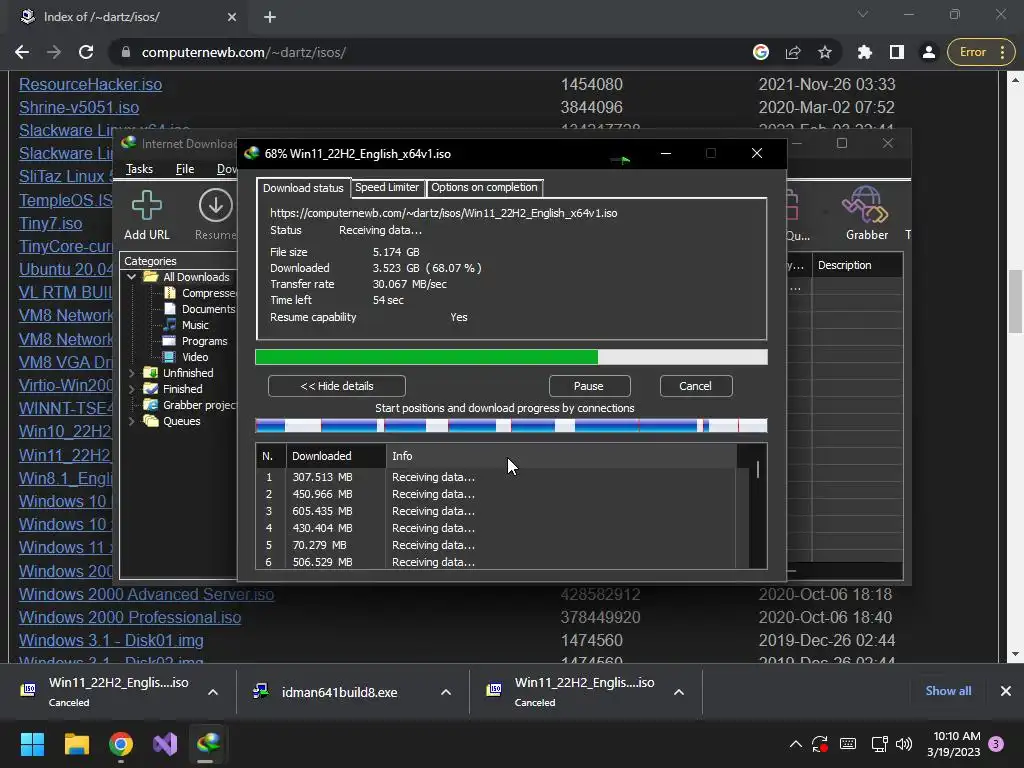The height and width of the screenshot is (768, 1024).
Task: Open the Tasks menu in IDM
Action: click(x=139, y=169)
